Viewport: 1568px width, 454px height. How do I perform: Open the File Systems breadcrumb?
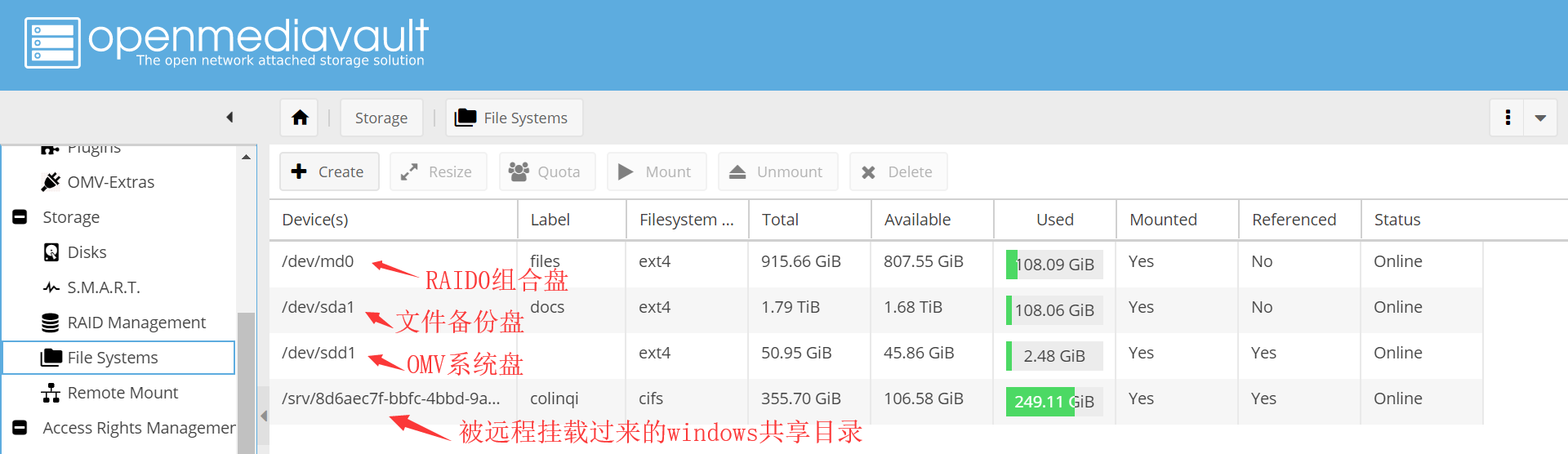click(x=514, y=118)
